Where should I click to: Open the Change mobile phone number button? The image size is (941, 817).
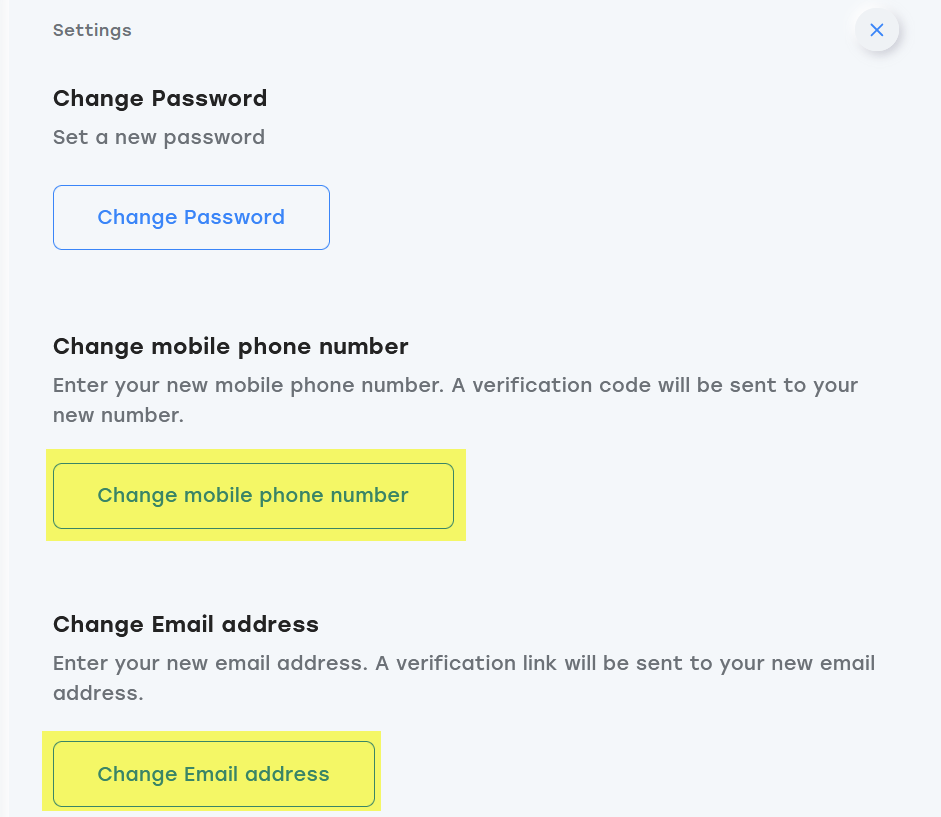coord(253,496)
